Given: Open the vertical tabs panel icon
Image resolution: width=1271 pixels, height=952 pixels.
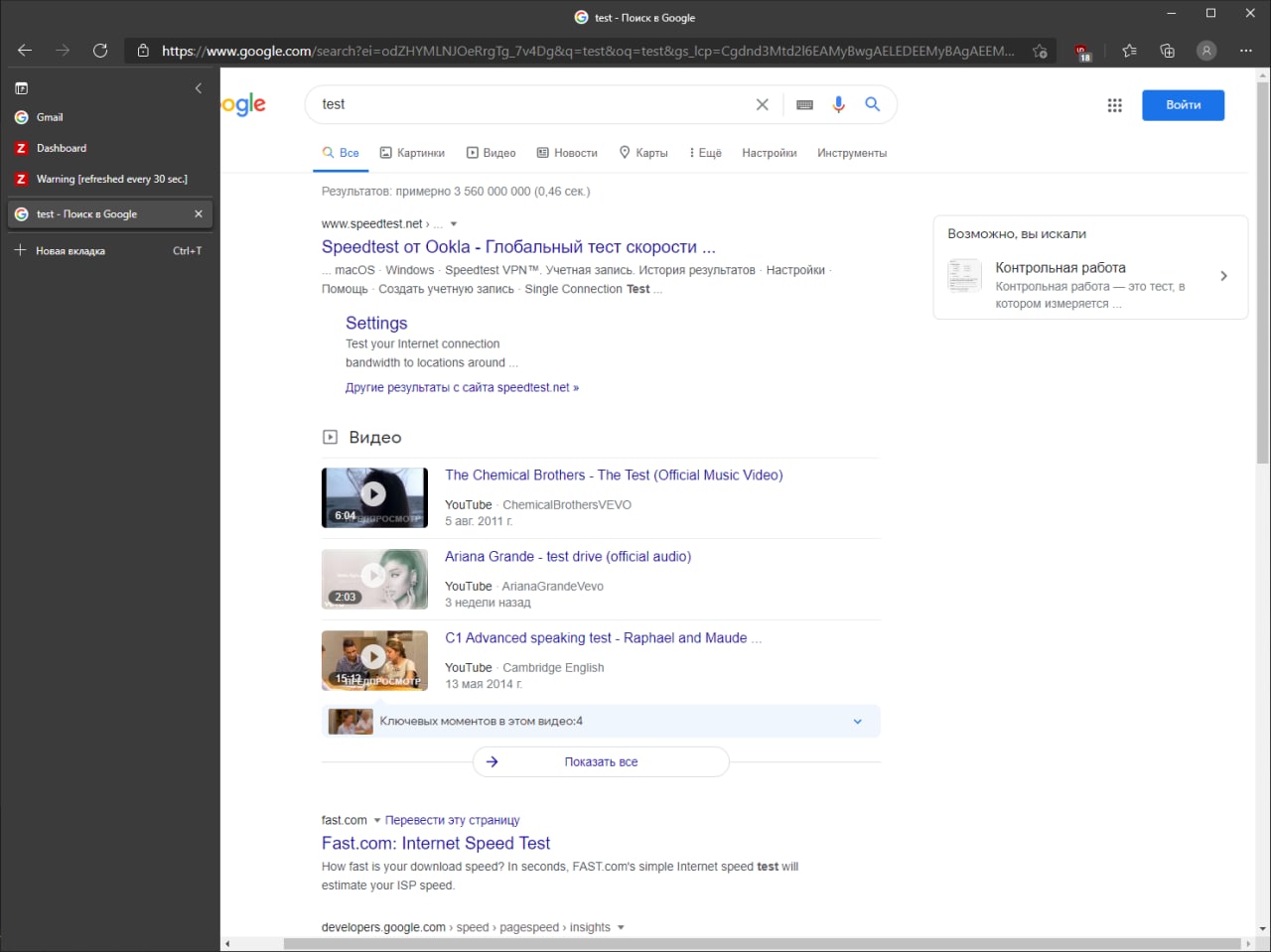Looking at the screenshot, I should pos(22,88).
